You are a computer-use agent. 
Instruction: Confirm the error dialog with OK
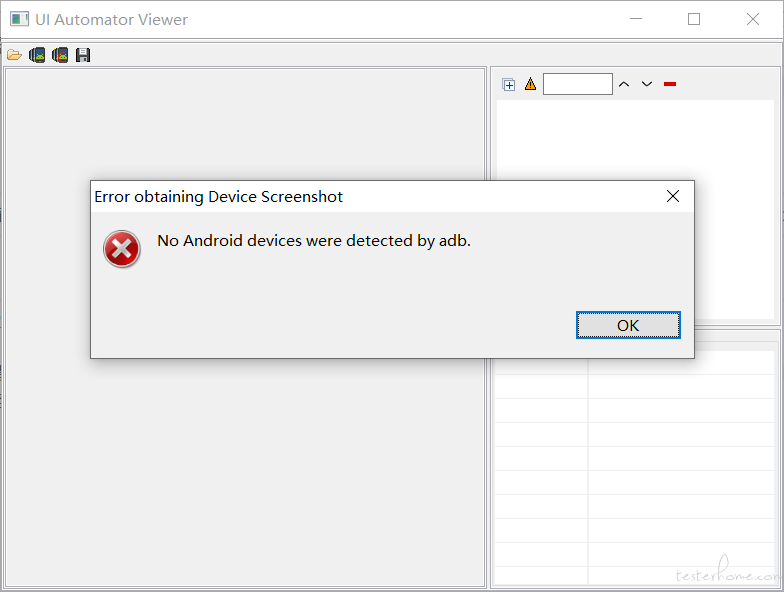[x=628, y=325]
